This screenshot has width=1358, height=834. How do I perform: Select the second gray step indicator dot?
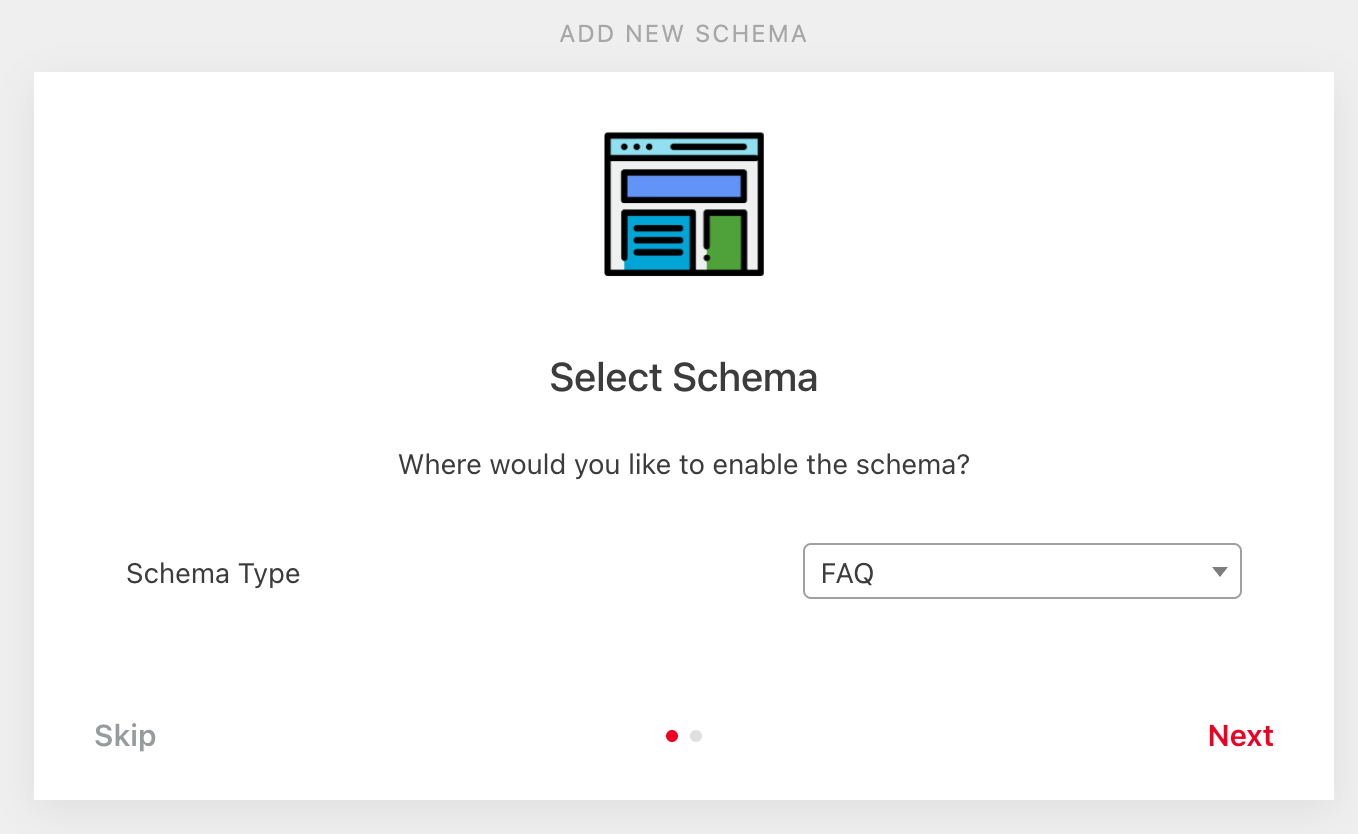coord(696,736)
